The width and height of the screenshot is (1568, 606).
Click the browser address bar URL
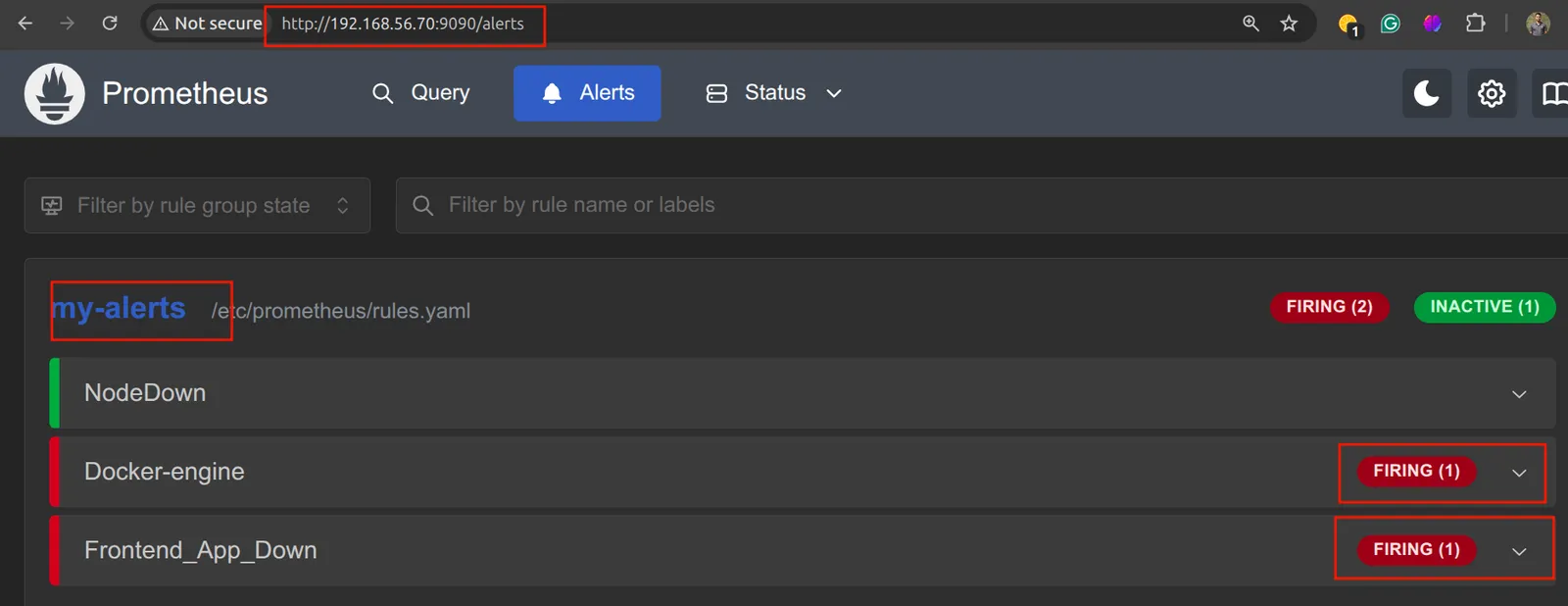coord(403,24)
